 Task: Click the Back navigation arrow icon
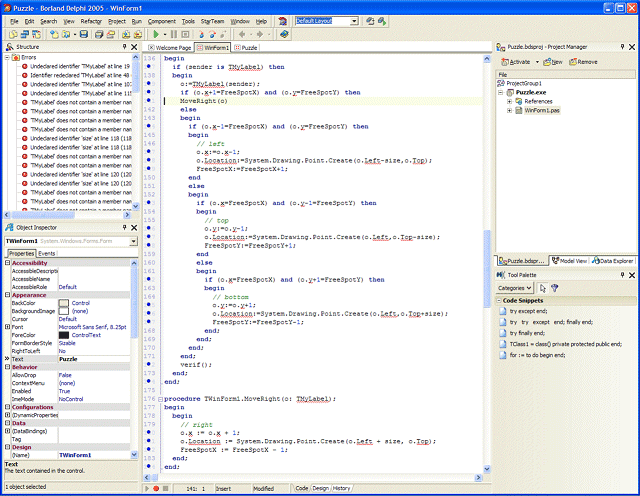[x=242, y=34]
